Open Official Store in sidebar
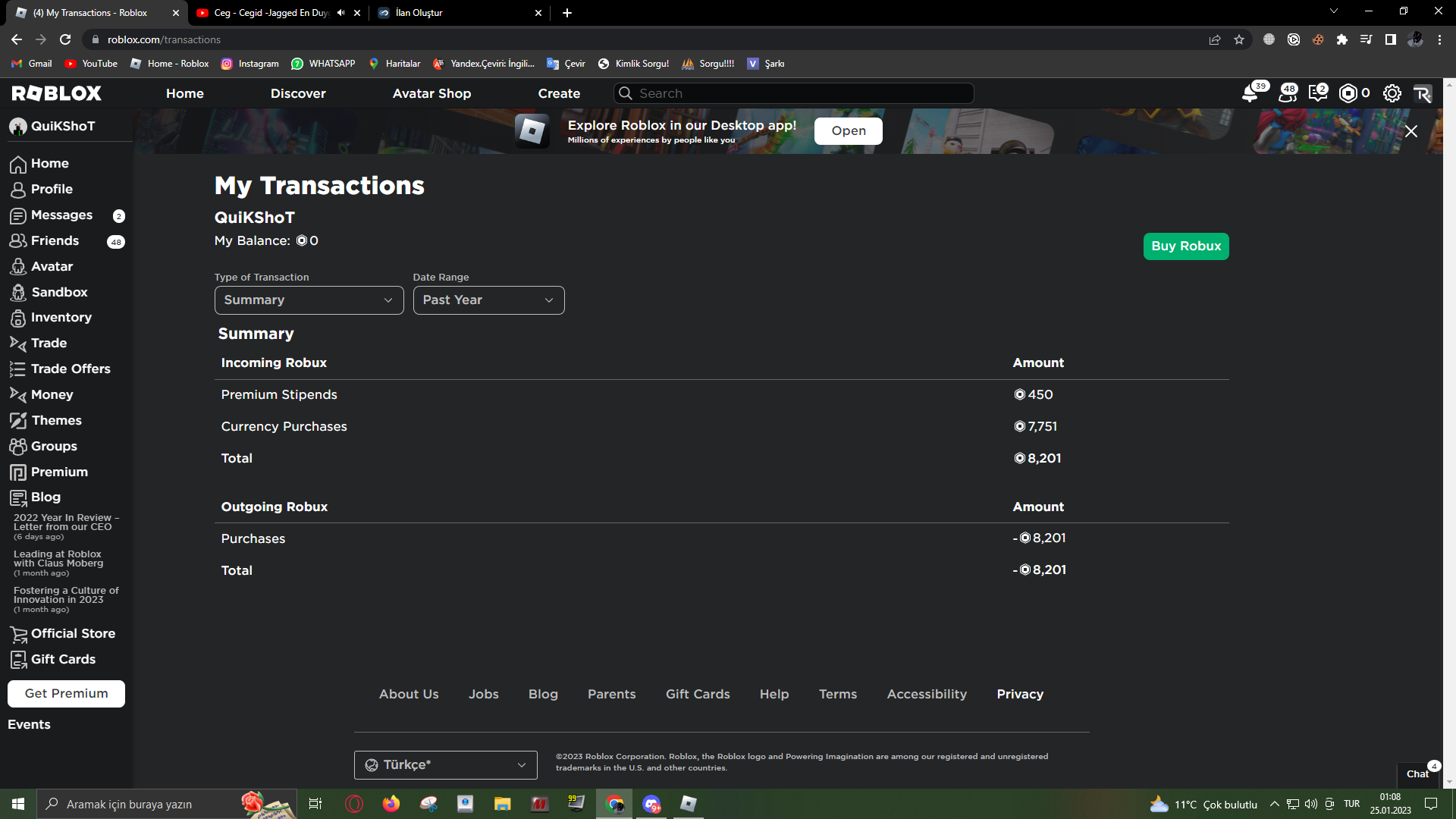 pyautogui.click(x=62, y=634)
